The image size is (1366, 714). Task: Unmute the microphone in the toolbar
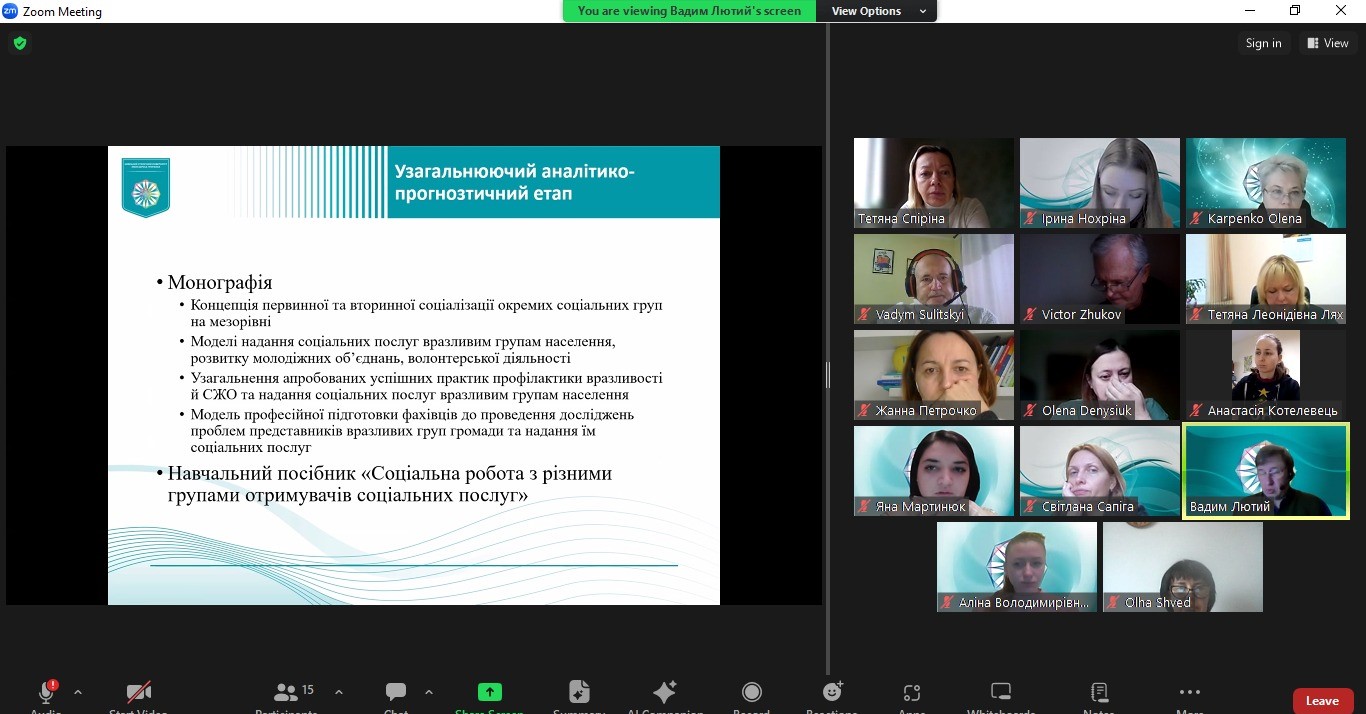pos(46,693)
